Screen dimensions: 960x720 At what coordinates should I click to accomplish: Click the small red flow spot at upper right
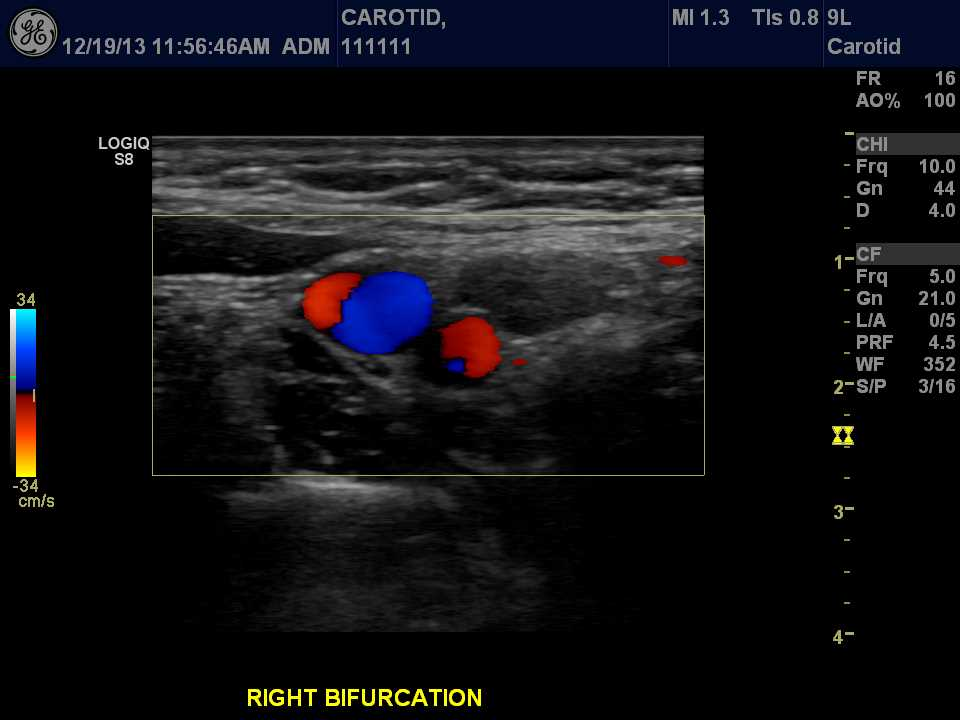coord(673,261)
